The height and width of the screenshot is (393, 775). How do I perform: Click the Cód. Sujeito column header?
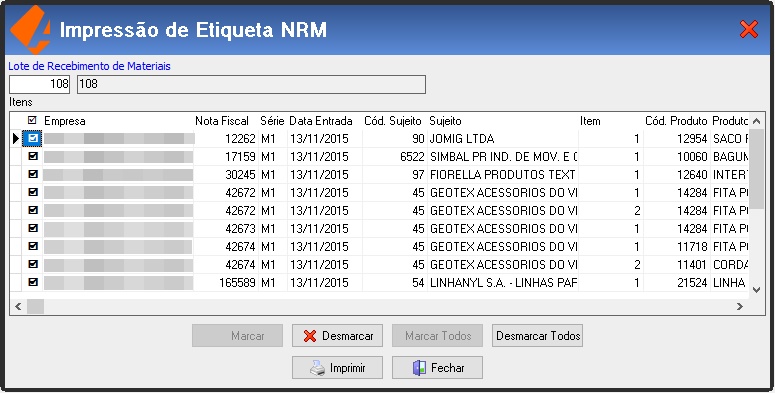pos(394,121)
